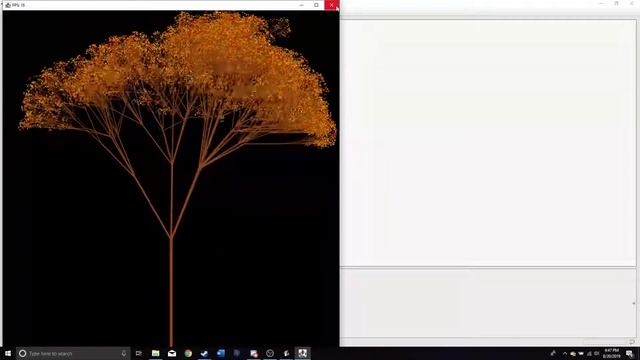Screen dimensions: 640x360
Task: Click inside the empty white background window
Action: [x=488, y=143]
